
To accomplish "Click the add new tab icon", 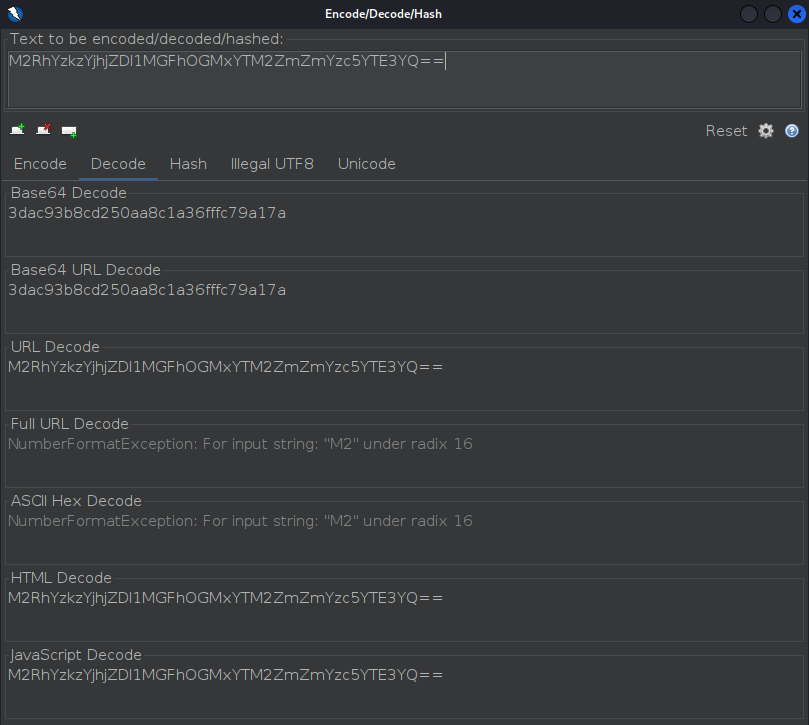I will point(17,130).
